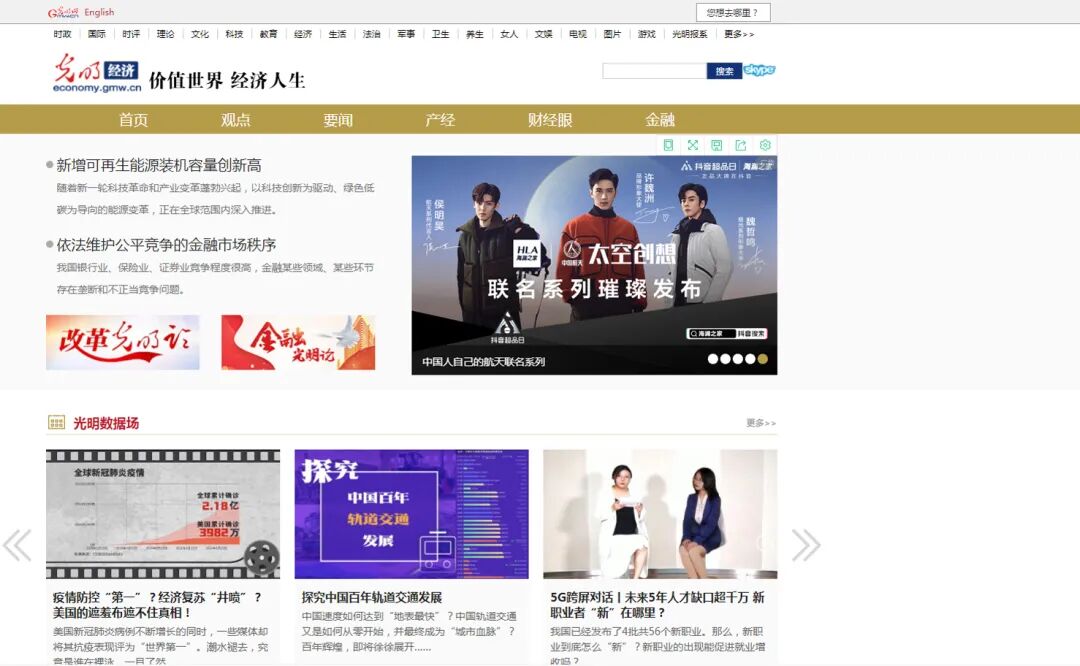Viewport: 1080px width, 666px height.
Task: Go to the 国际 channel
Action: 97,34
